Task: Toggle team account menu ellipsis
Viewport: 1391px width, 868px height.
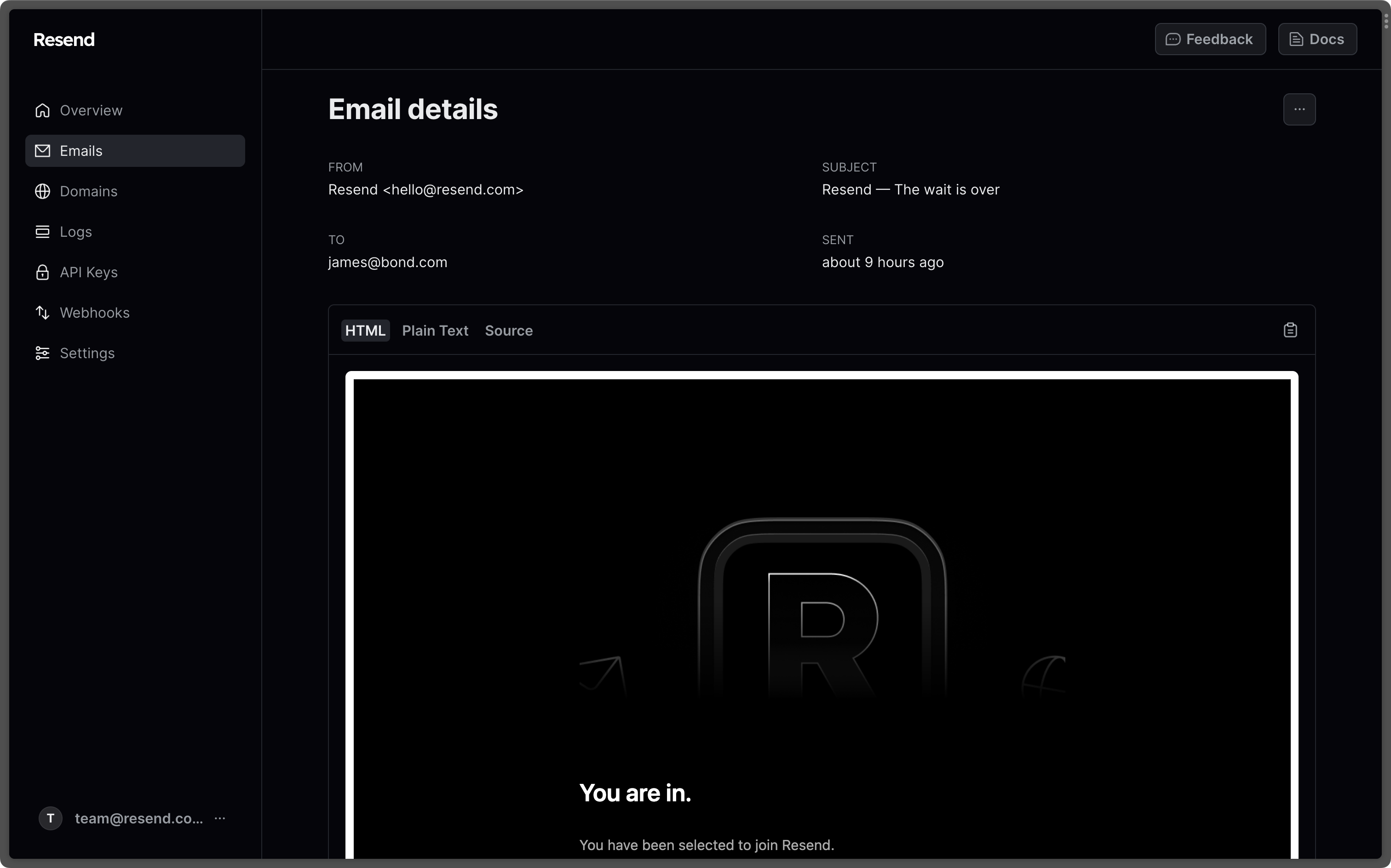Action: [220, 818]
